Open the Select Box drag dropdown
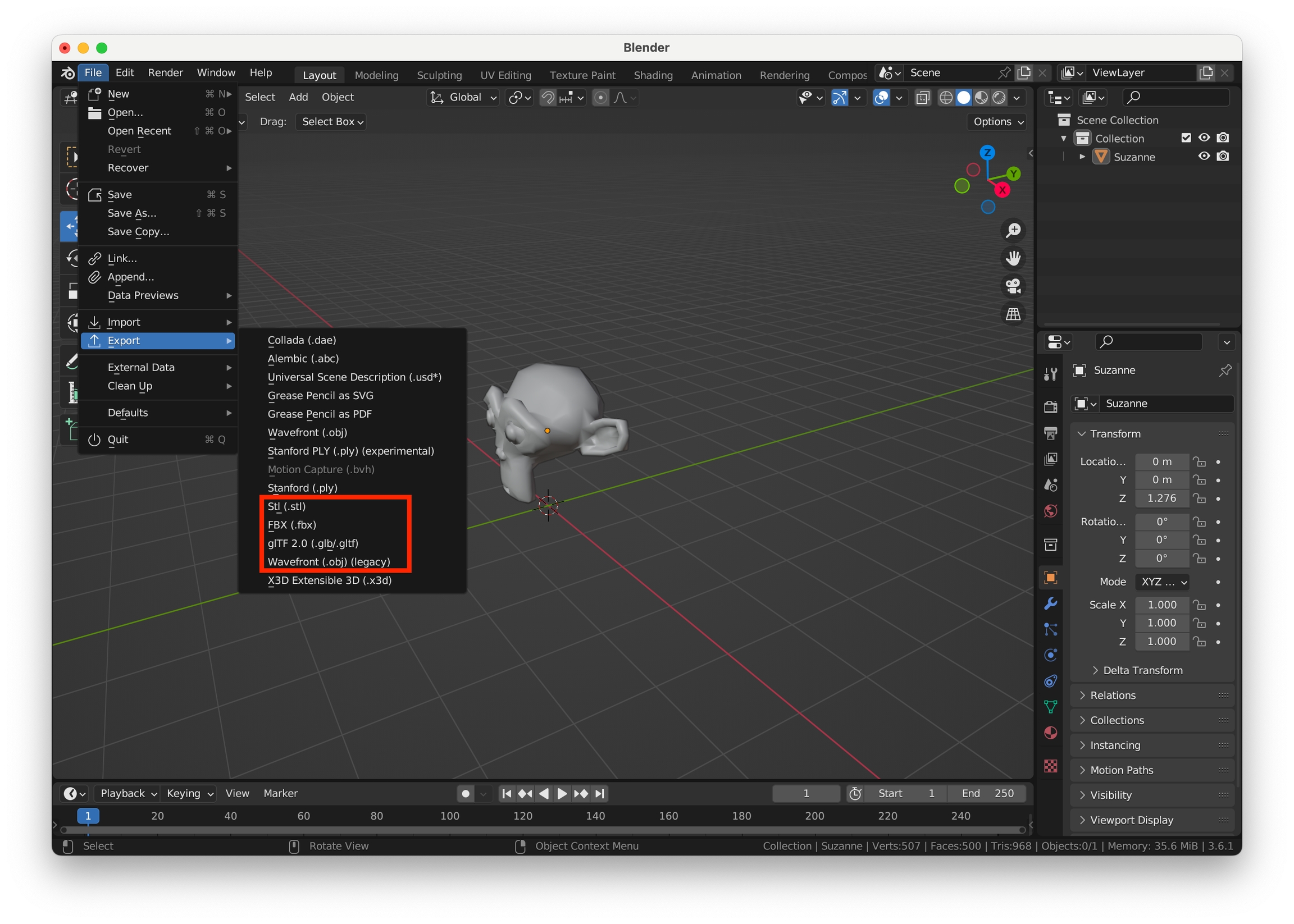The height and width of the screenshot is (924, 1294). 332,122
